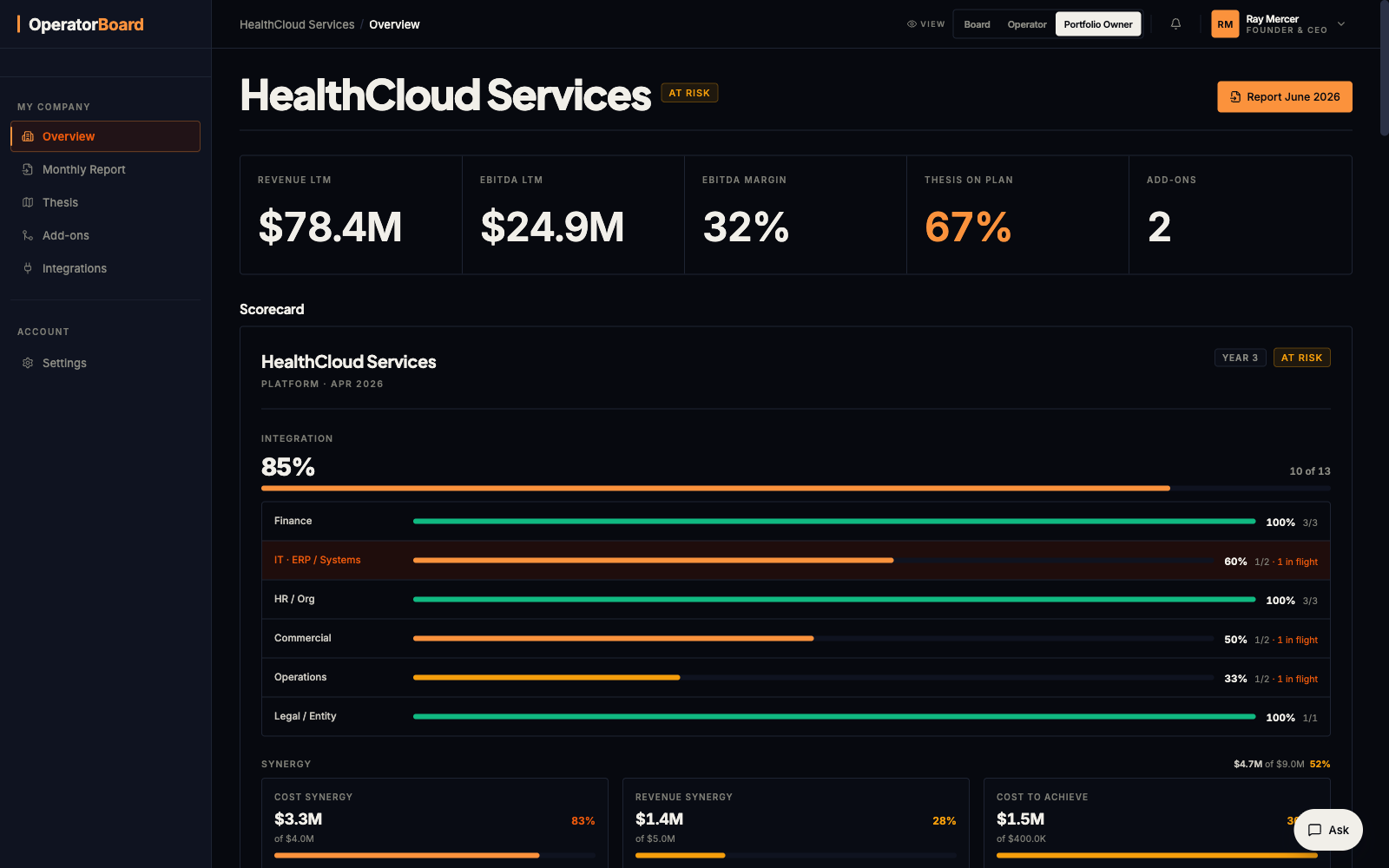Expand the IT · ERP / Systems row

click(x=796, y=561)
